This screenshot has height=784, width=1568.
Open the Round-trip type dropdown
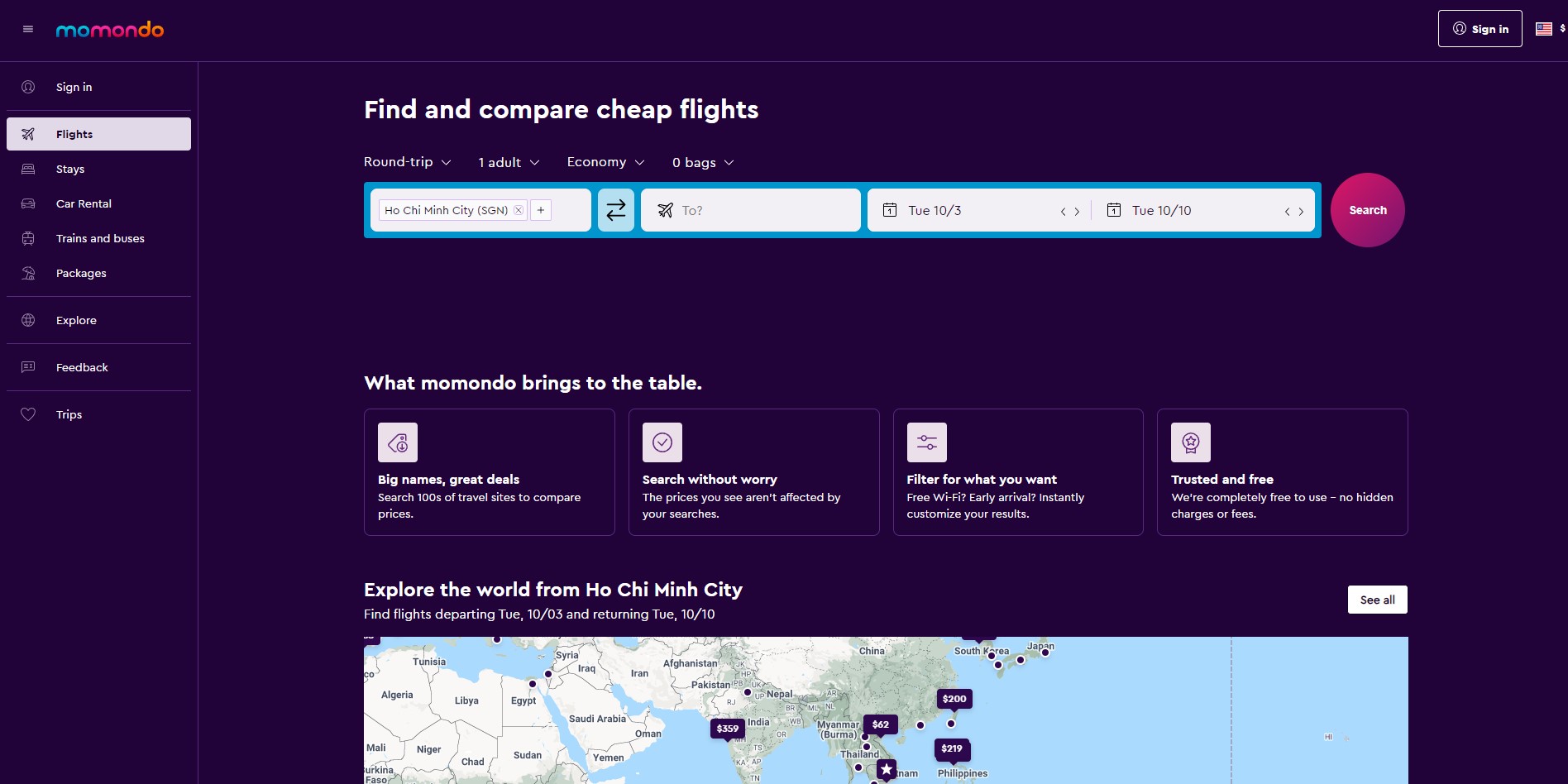click(408, 162)
